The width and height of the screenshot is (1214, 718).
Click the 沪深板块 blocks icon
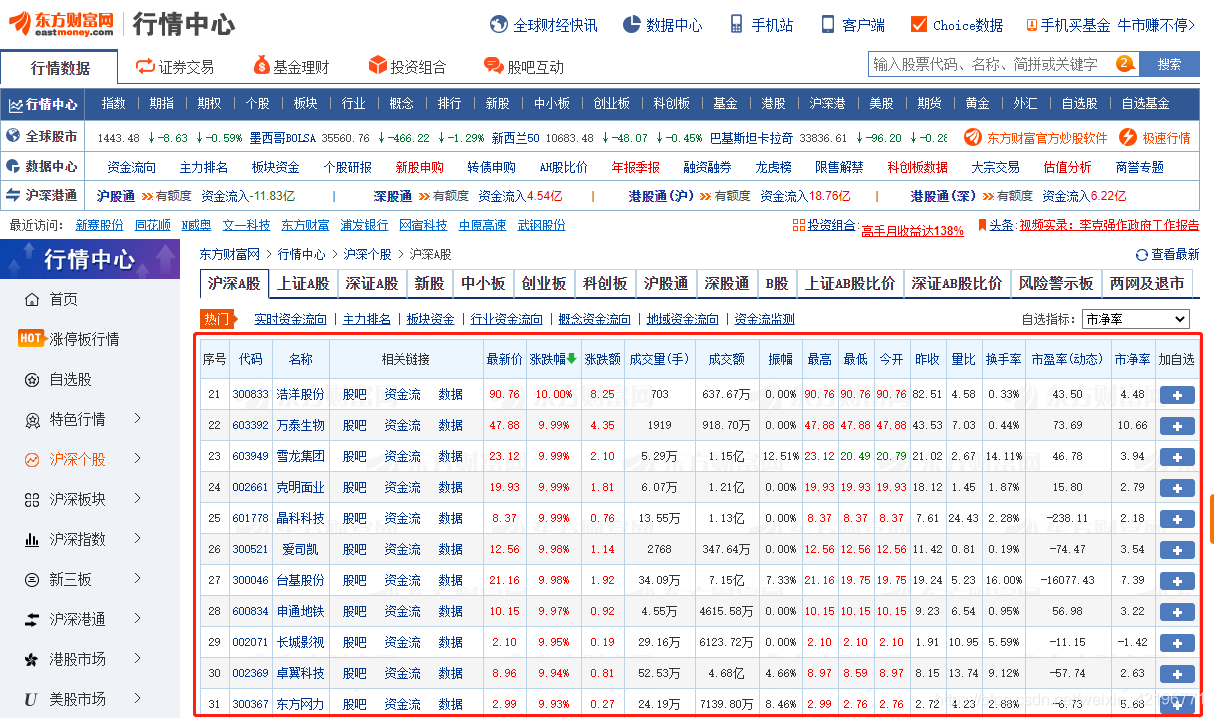pyautogui.click(x=32, y=499)
